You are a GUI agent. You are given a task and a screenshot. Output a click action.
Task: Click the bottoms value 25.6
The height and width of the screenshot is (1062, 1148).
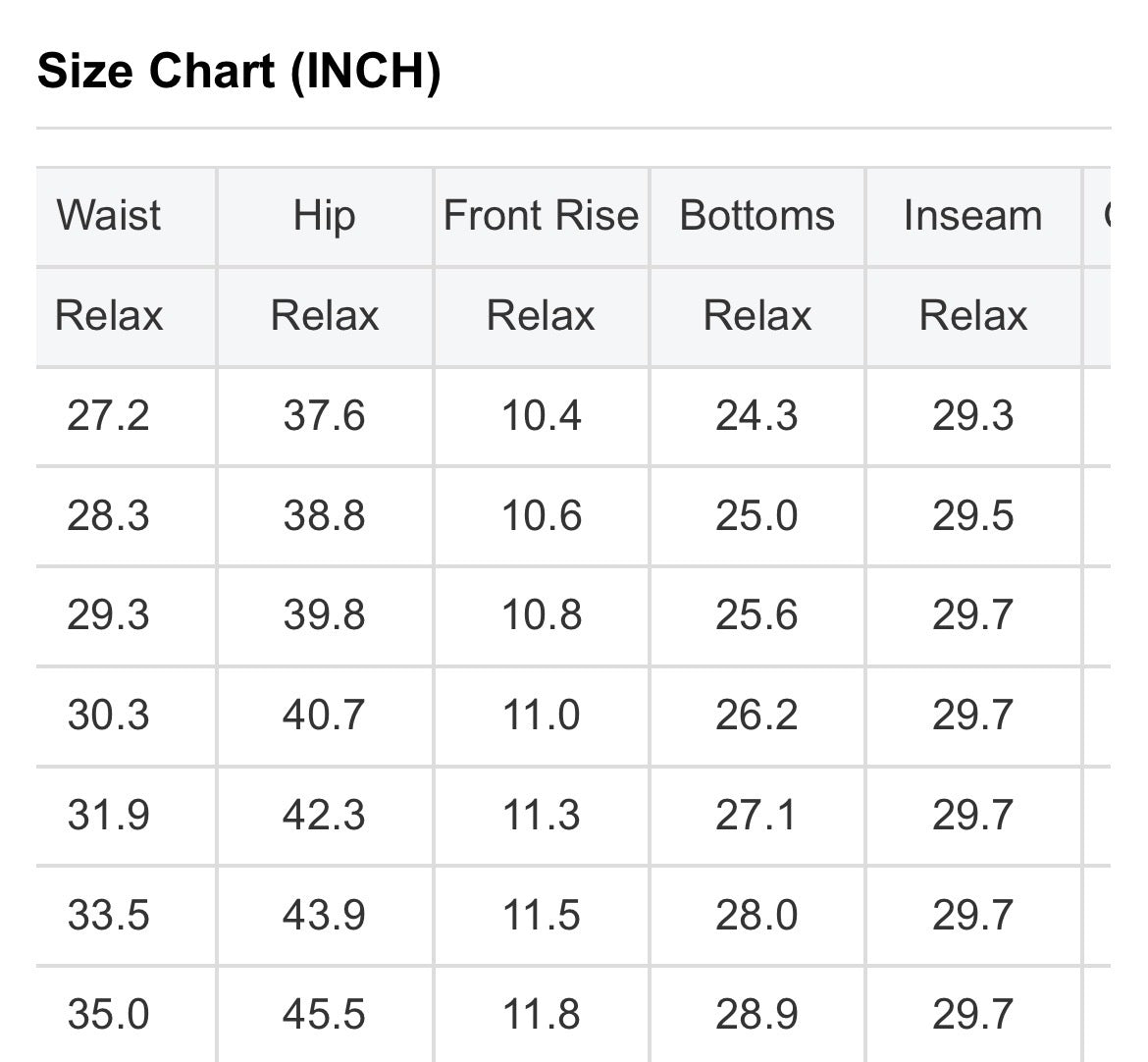pos(757,615)
